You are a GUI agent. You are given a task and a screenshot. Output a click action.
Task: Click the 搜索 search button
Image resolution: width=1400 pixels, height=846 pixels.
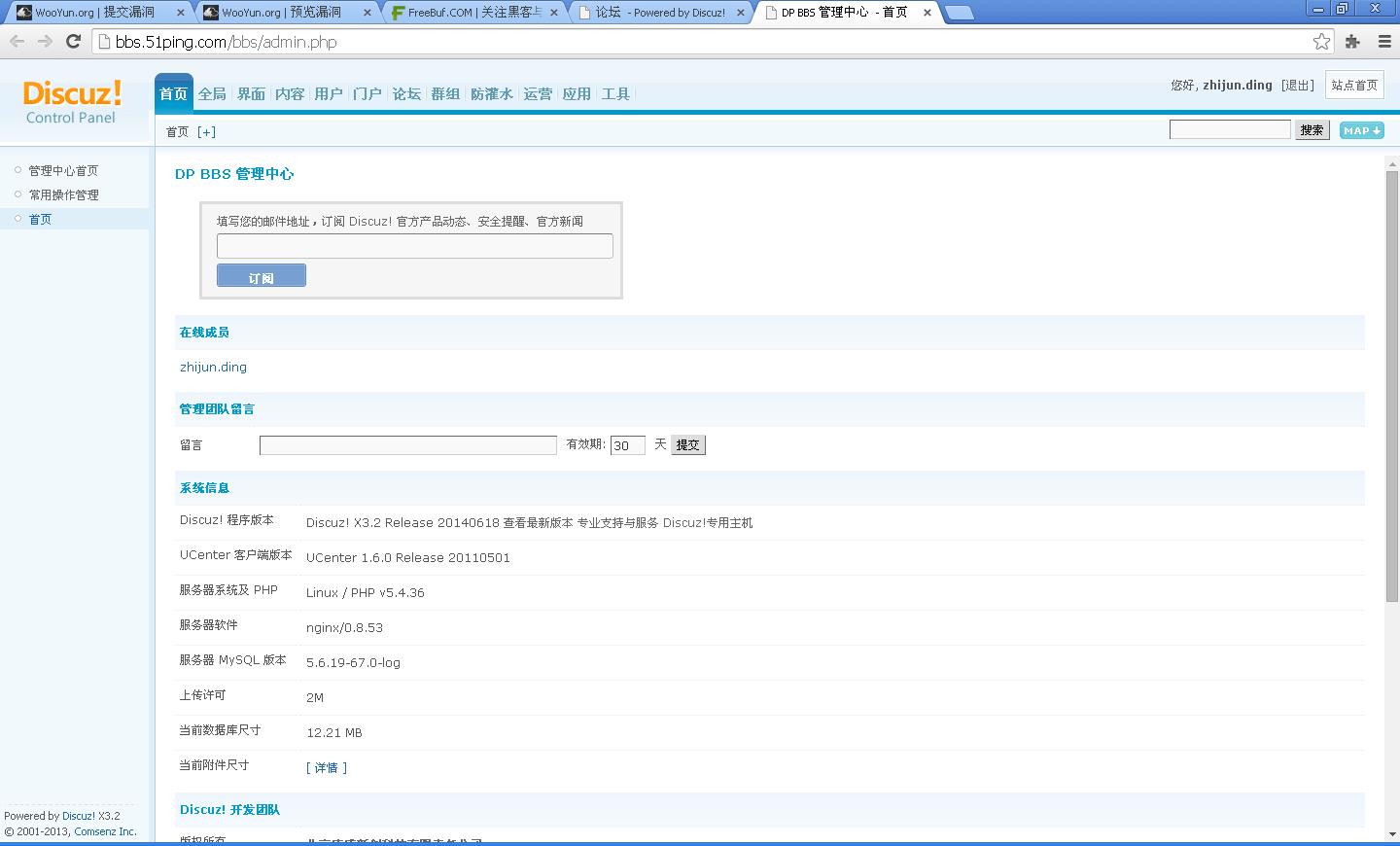pyautogui.click(x=1312, y=129)
